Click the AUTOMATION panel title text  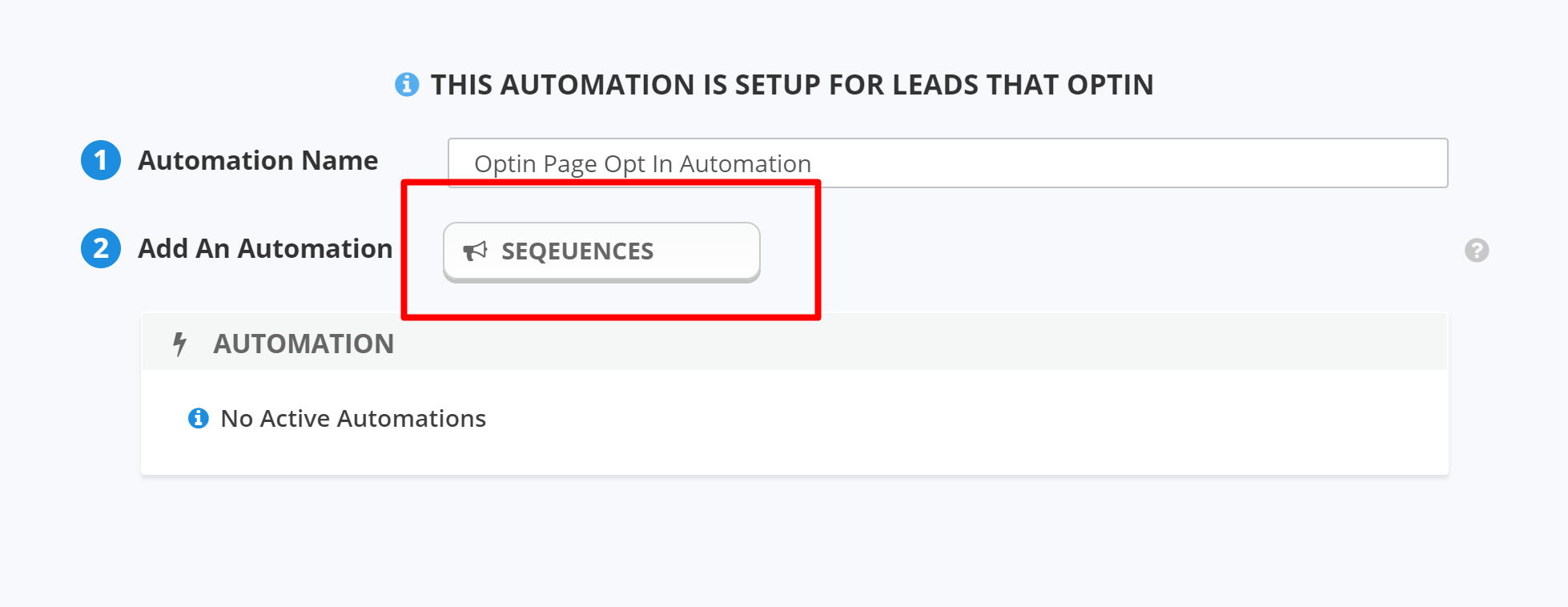pos(304,344)
